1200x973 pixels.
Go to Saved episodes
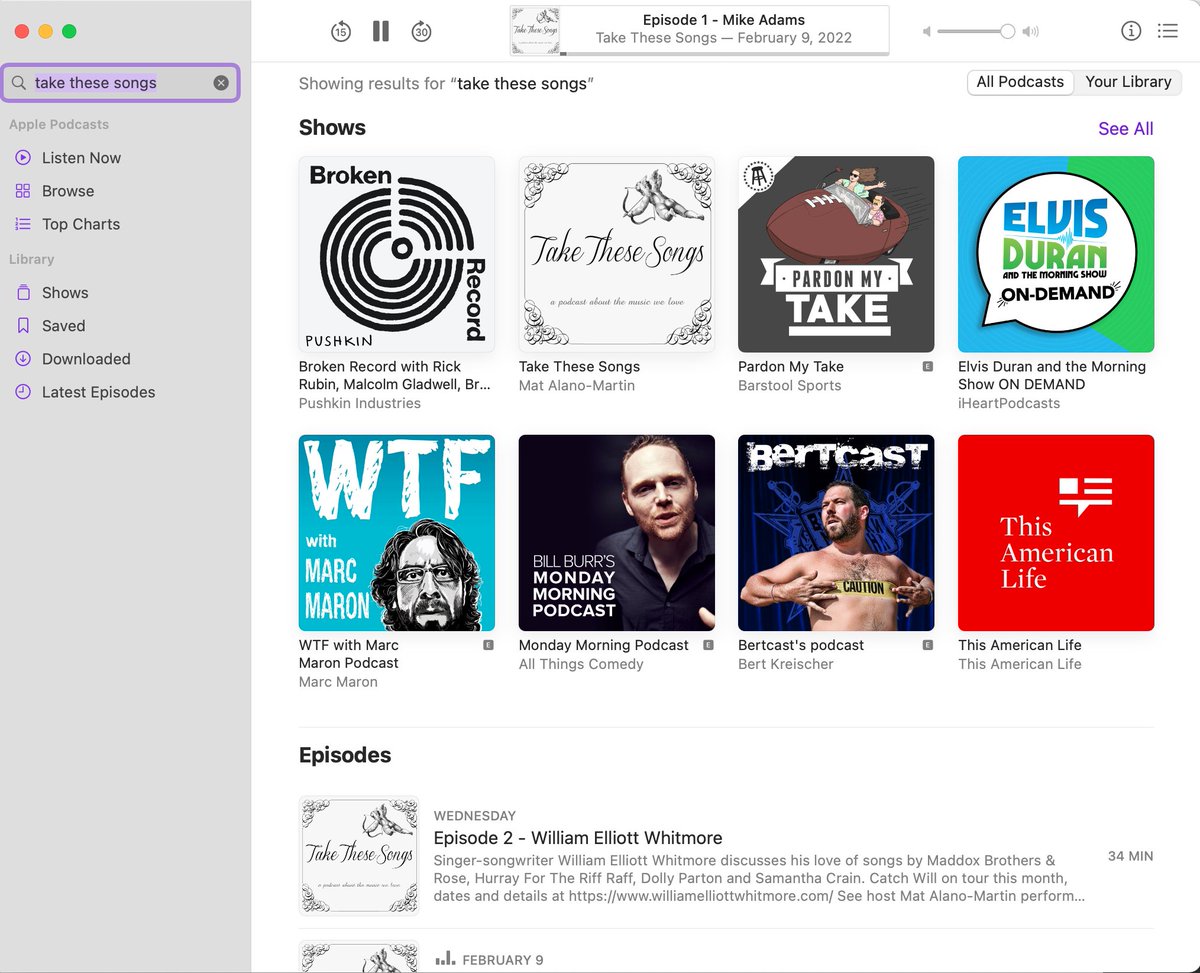63,326
